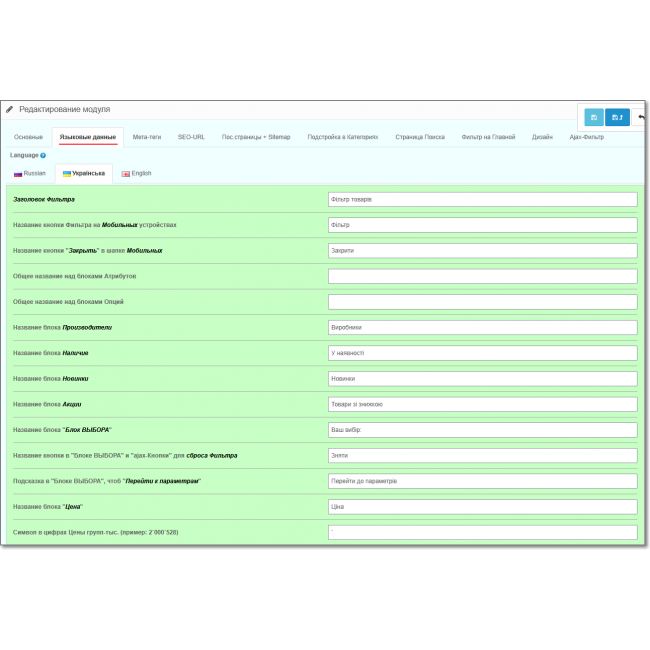Click the empty Attributes blocks name field
The image size is (650, 650).
(x=482, y=276)
